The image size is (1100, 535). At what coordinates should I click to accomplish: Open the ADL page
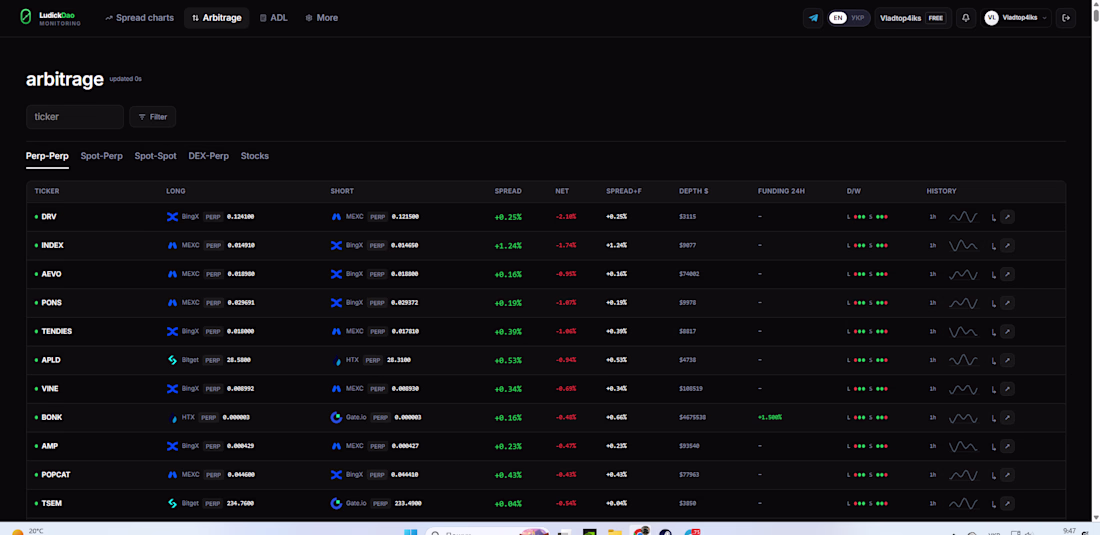(x=274, y=18)
